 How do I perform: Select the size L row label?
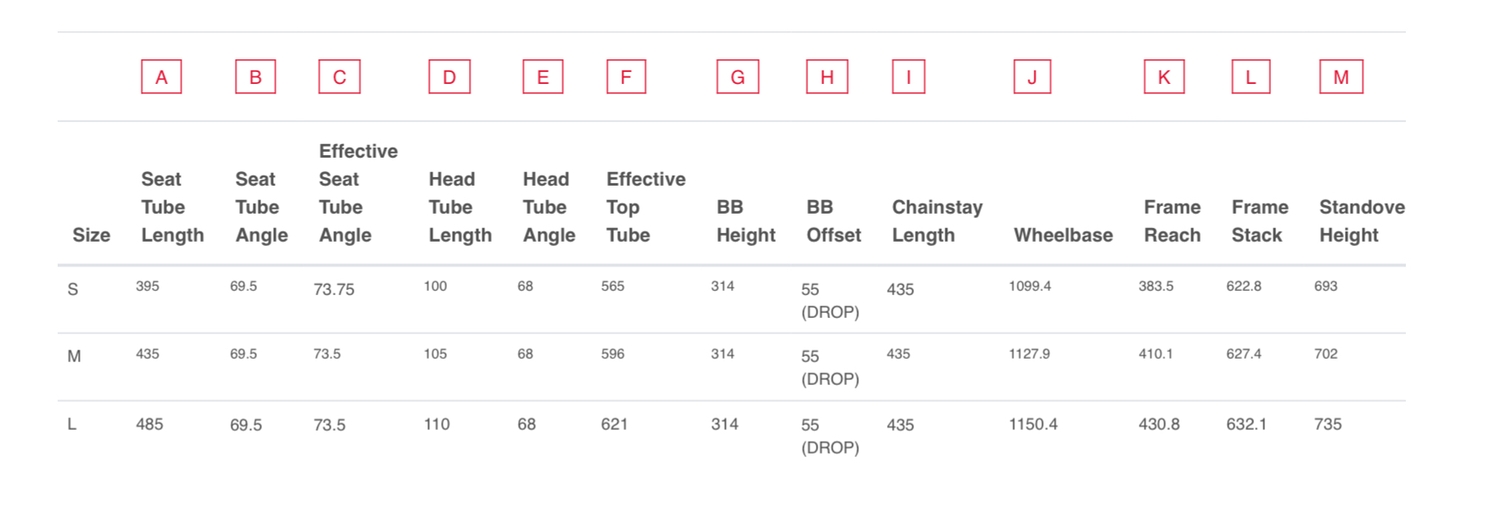coord(71,424)
